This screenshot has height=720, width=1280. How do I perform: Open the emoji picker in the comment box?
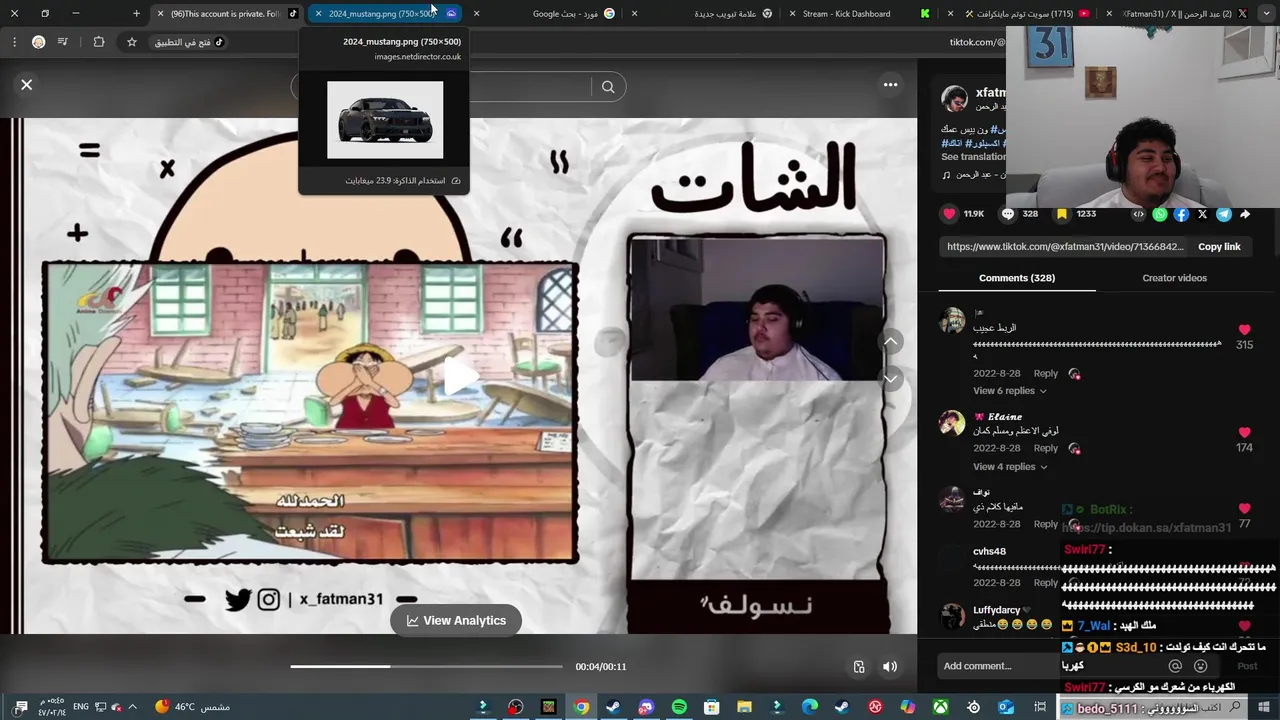(1201, 666)
